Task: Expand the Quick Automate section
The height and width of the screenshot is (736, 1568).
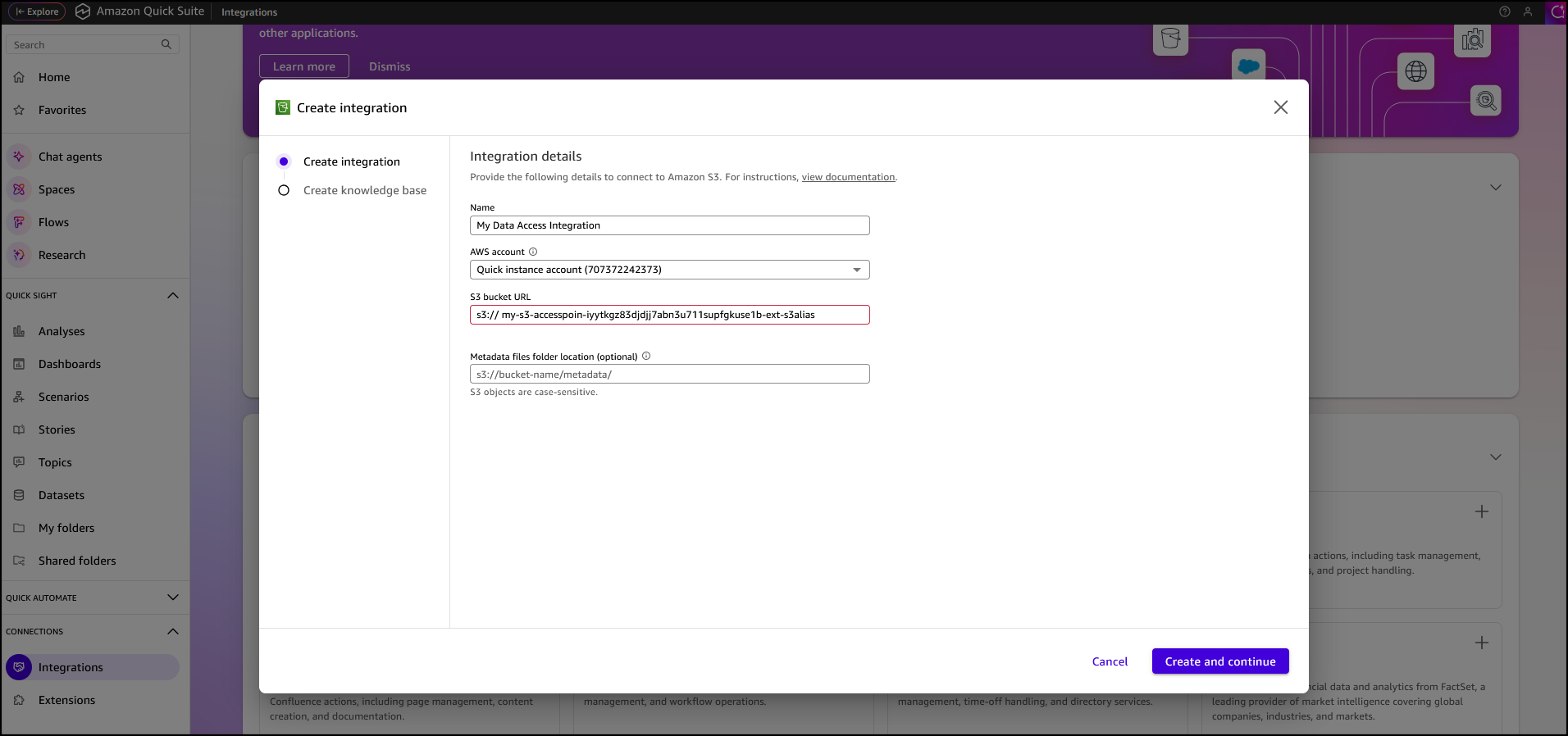Action: click(173, 597)
